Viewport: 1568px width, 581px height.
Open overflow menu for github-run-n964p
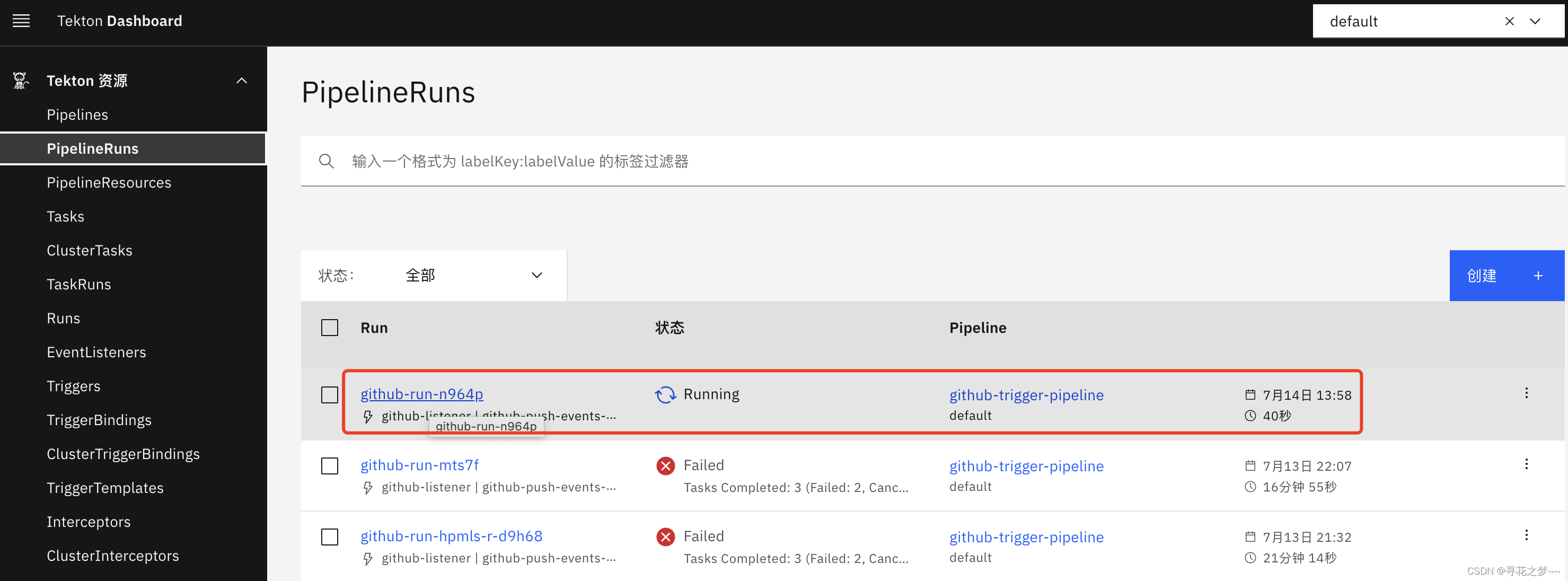click(x=1526, y=393)
